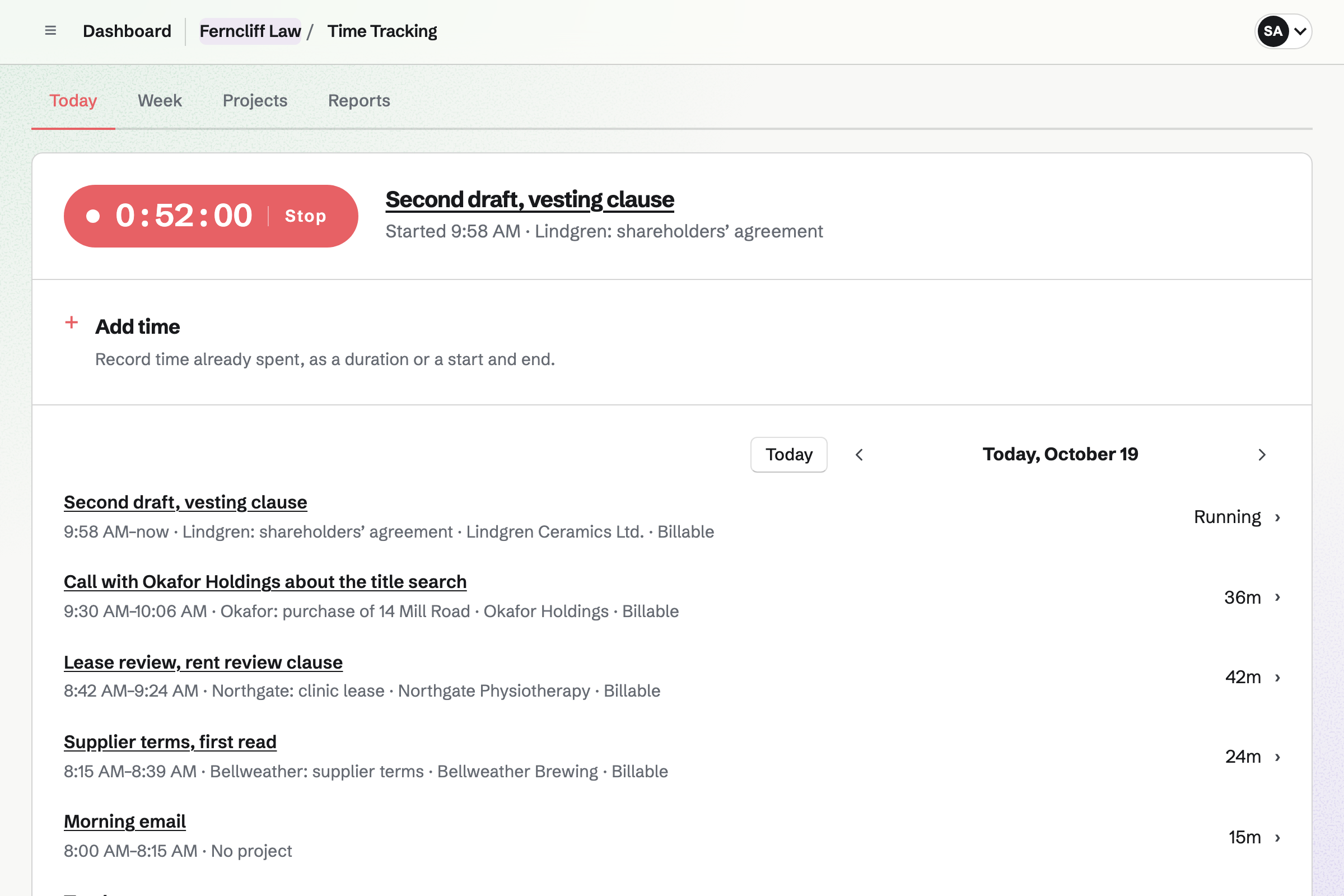Open the Reports tab
Image resolution: width=1344 pixels, height=896 pixels.
pos(359,101)
